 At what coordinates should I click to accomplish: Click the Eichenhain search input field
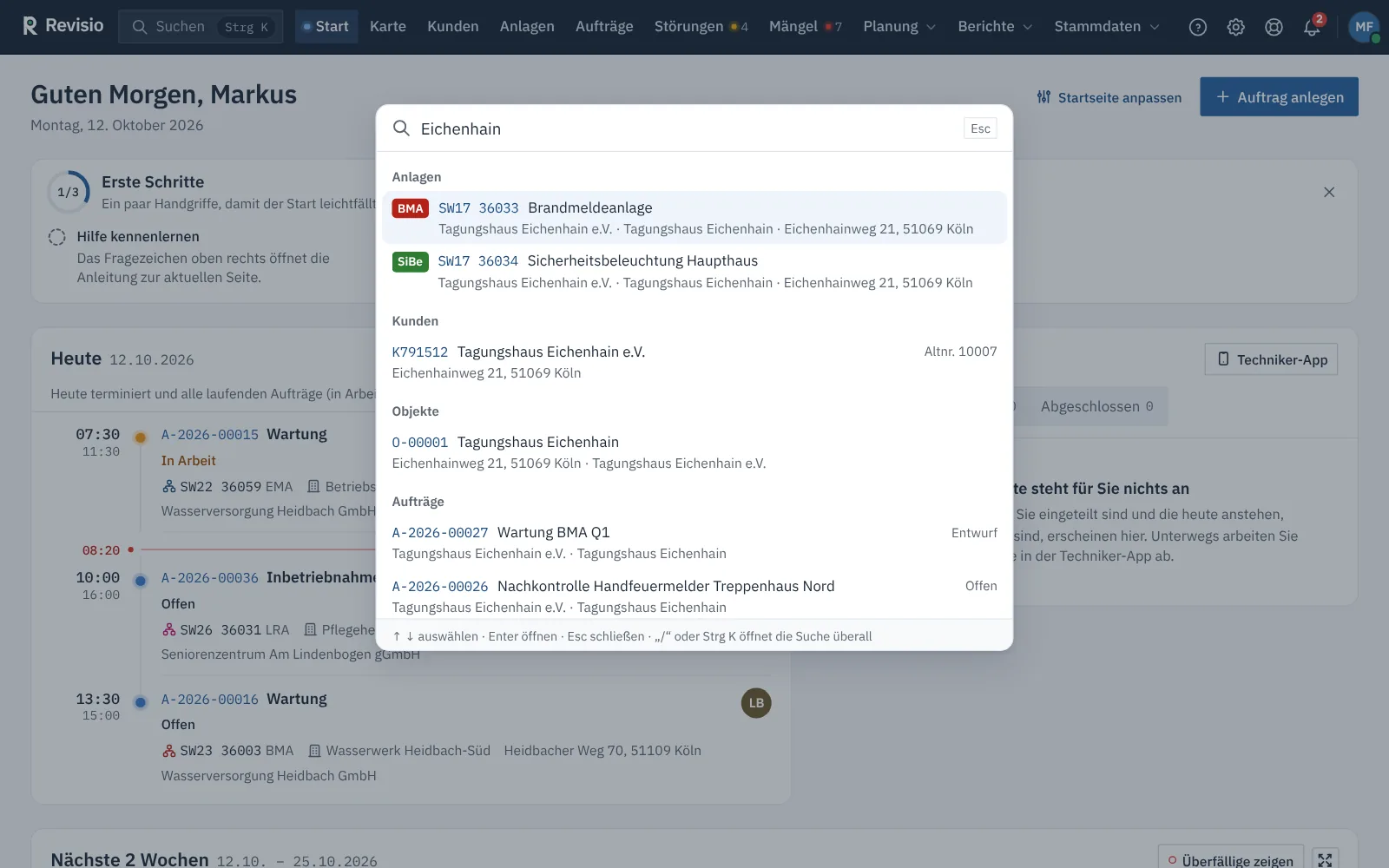(x=686, y=128)
